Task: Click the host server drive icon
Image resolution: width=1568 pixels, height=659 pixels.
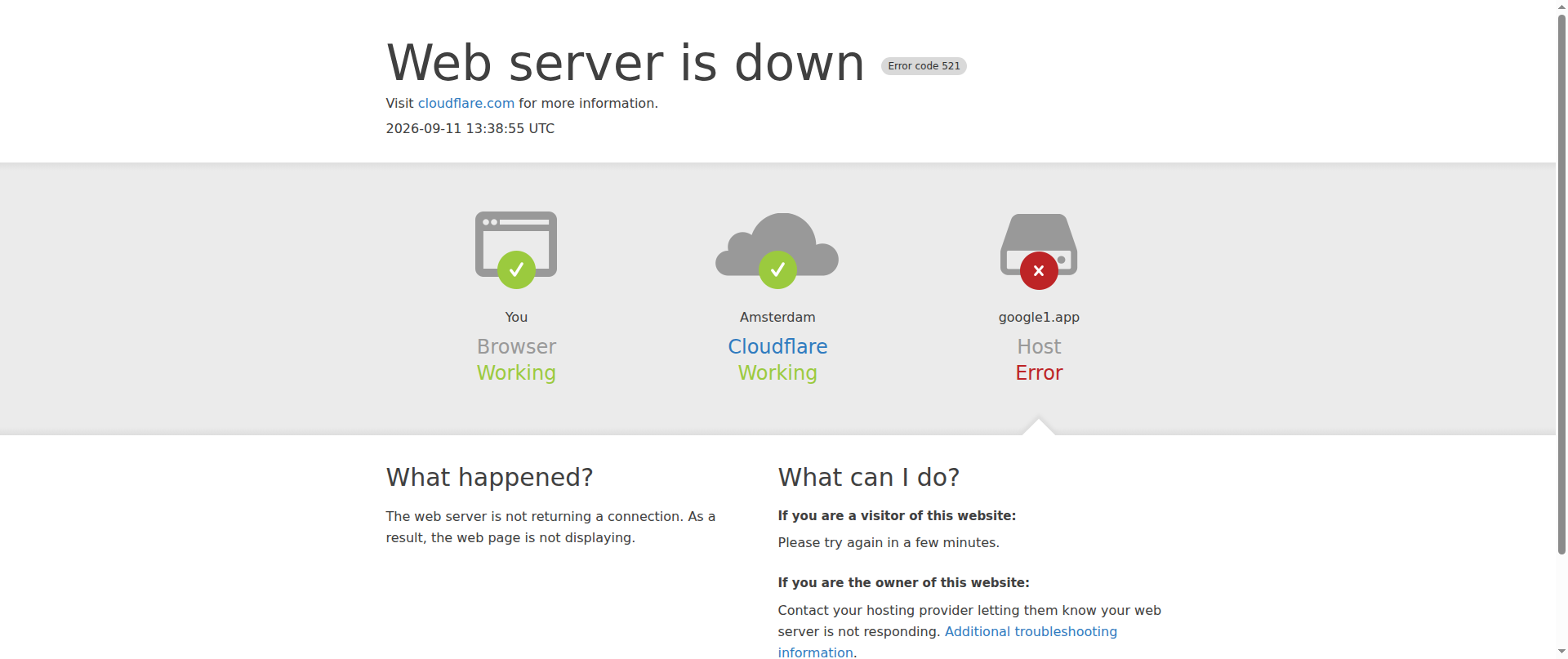Action: [x=1039, y=244]
